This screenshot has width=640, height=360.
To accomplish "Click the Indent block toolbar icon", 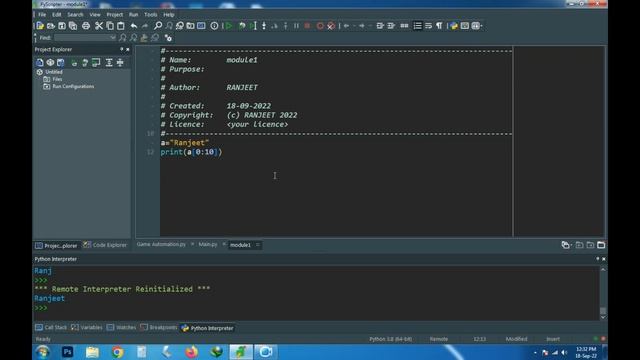I will click(391, 26).
